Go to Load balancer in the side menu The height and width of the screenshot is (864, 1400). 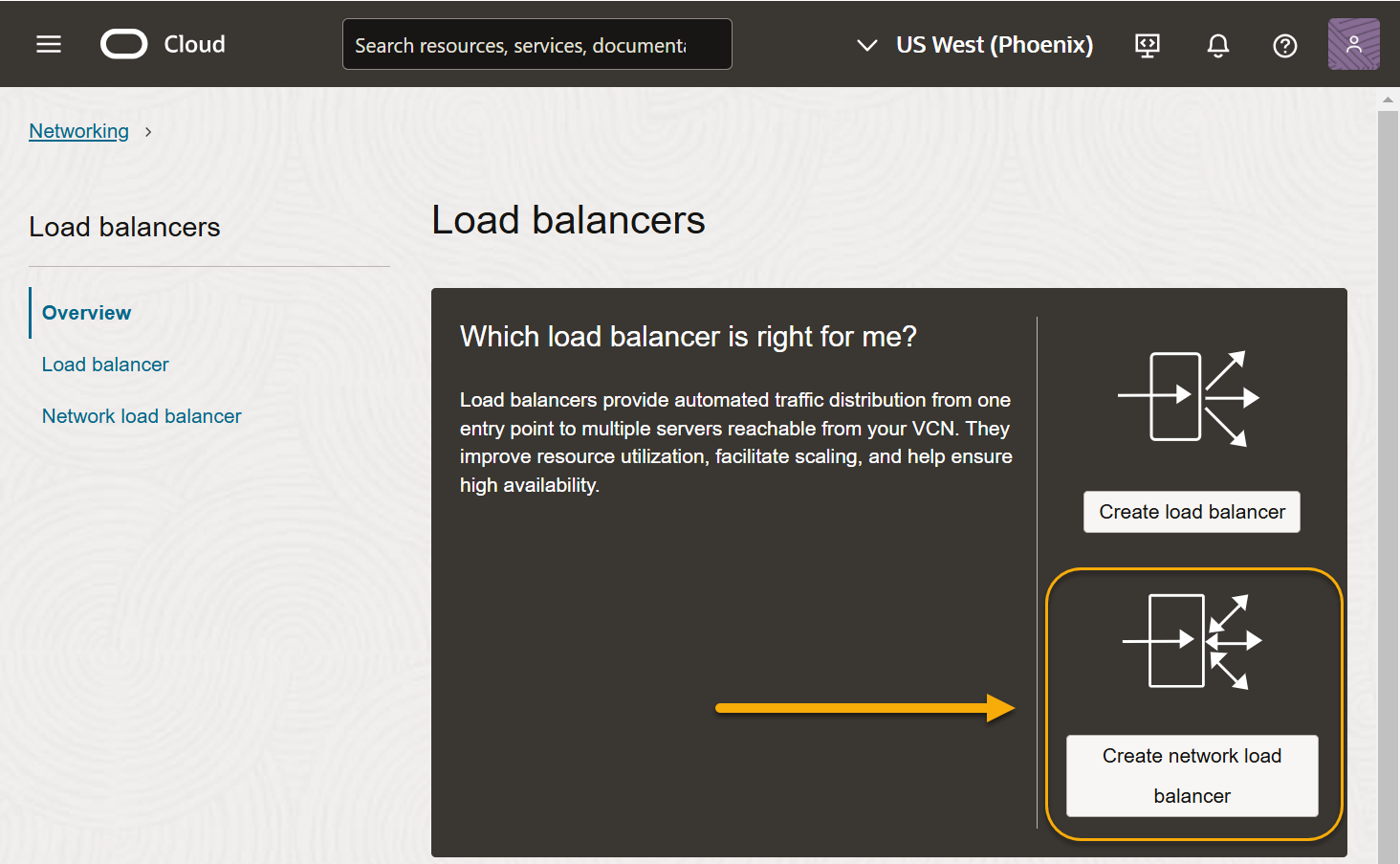pos(105,365)
